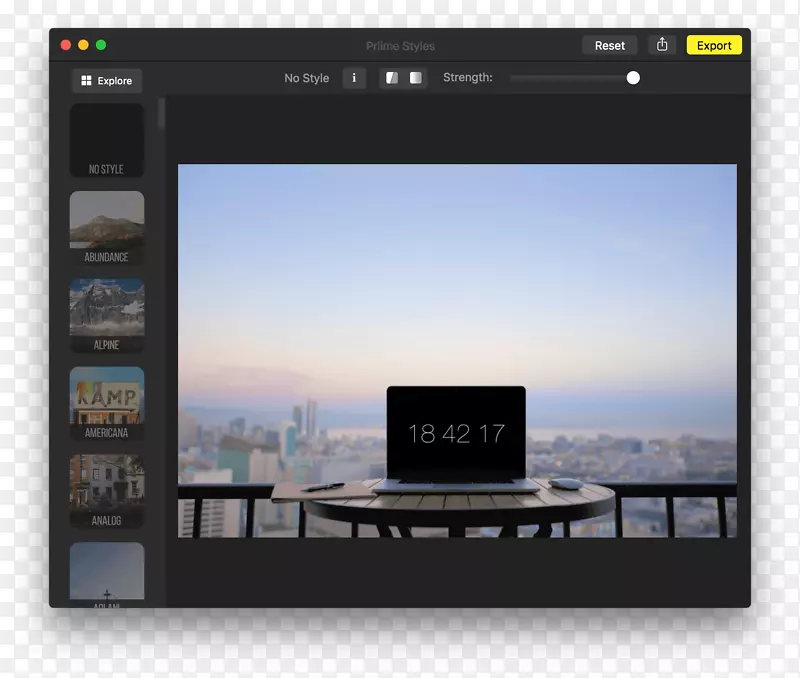Enable split before/after compare view
800x678 pixels.
pyautogui.click(x=392, y=78)
